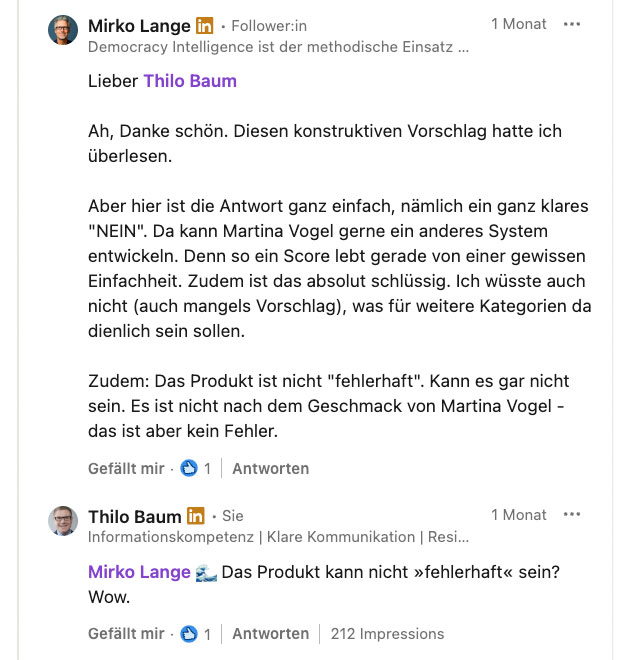Click LinkedIn badge next to Thilo Baum
The width and height of the screenshot is (631, 660).
tap(196, 517)
